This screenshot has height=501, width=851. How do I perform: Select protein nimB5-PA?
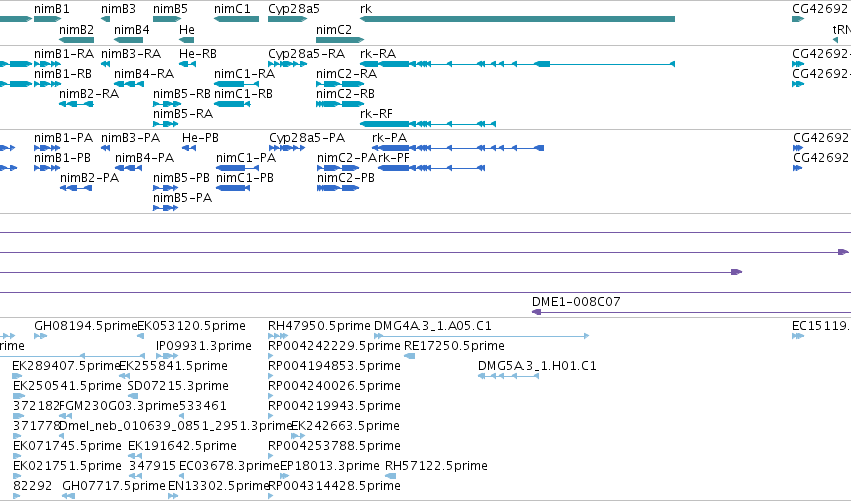tap(166, 208)
